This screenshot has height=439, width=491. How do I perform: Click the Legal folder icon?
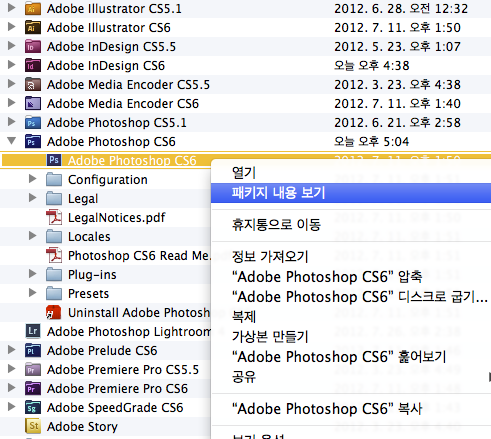tap(54, 198)
